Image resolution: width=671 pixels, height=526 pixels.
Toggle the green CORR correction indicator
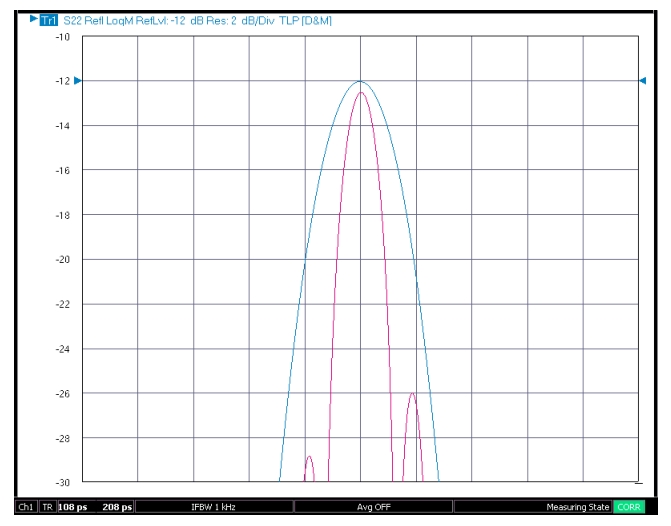pyautogui.click(x=629, y=507)
